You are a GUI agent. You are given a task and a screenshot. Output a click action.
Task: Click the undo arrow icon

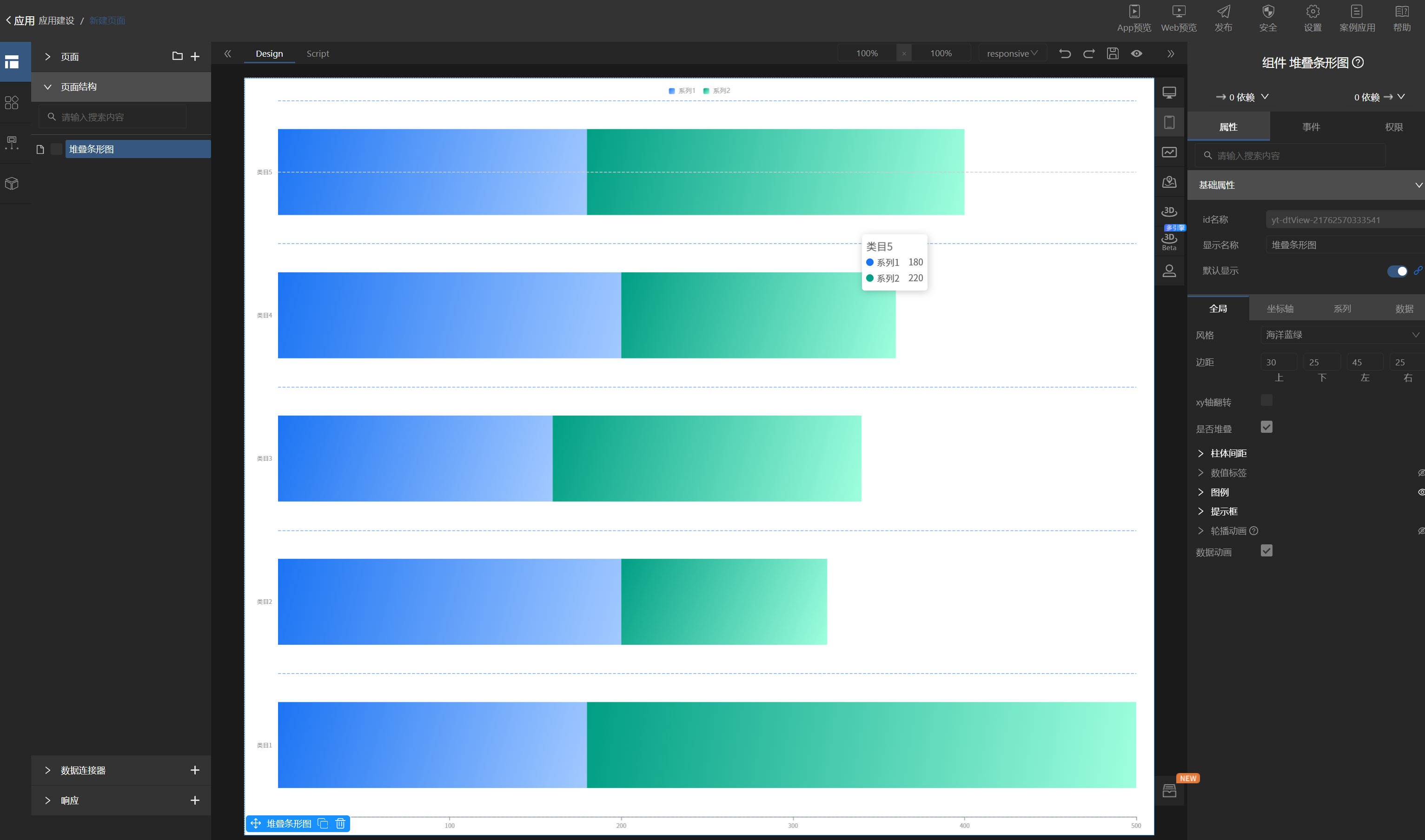[x=1064, y=53]
